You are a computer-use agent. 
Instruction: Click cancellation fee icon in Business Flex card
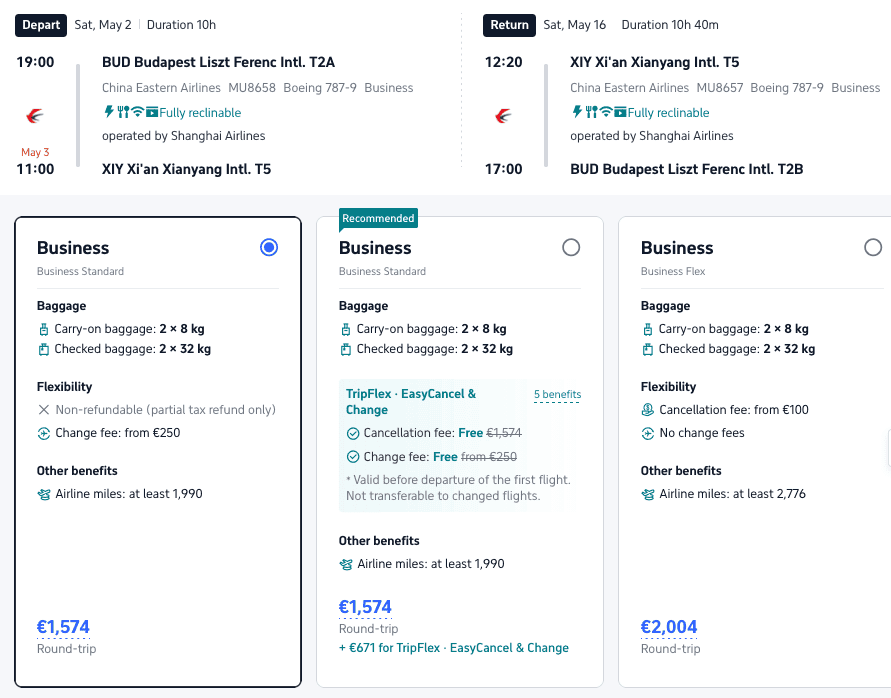[x=648, y=410]
